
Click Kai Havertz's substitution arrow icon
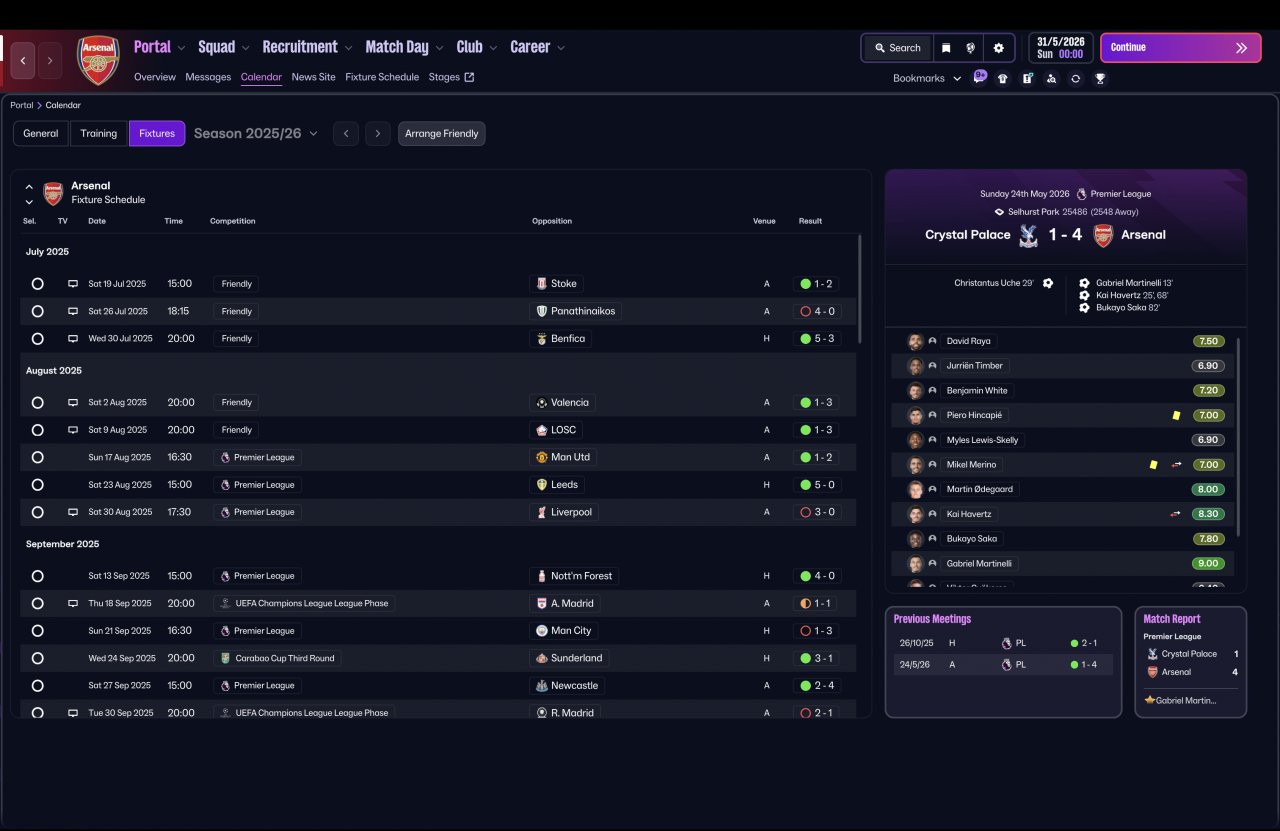(1175, 514)
